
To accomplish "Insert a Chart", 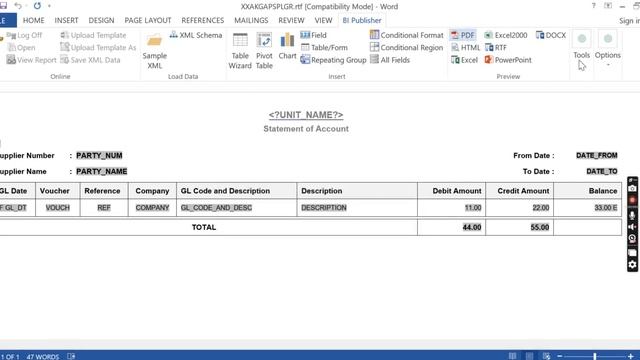I will click(287, 47).
